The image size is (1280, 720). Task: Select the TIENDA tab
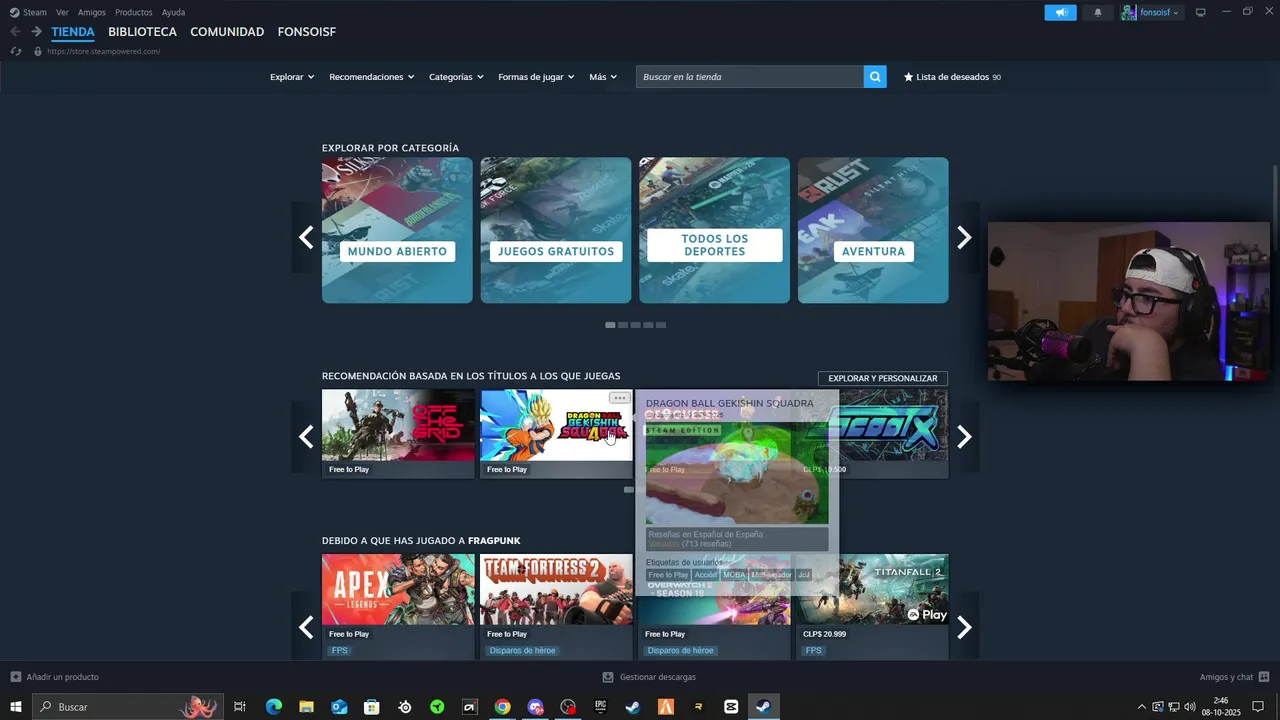click(x=73, y=32)
